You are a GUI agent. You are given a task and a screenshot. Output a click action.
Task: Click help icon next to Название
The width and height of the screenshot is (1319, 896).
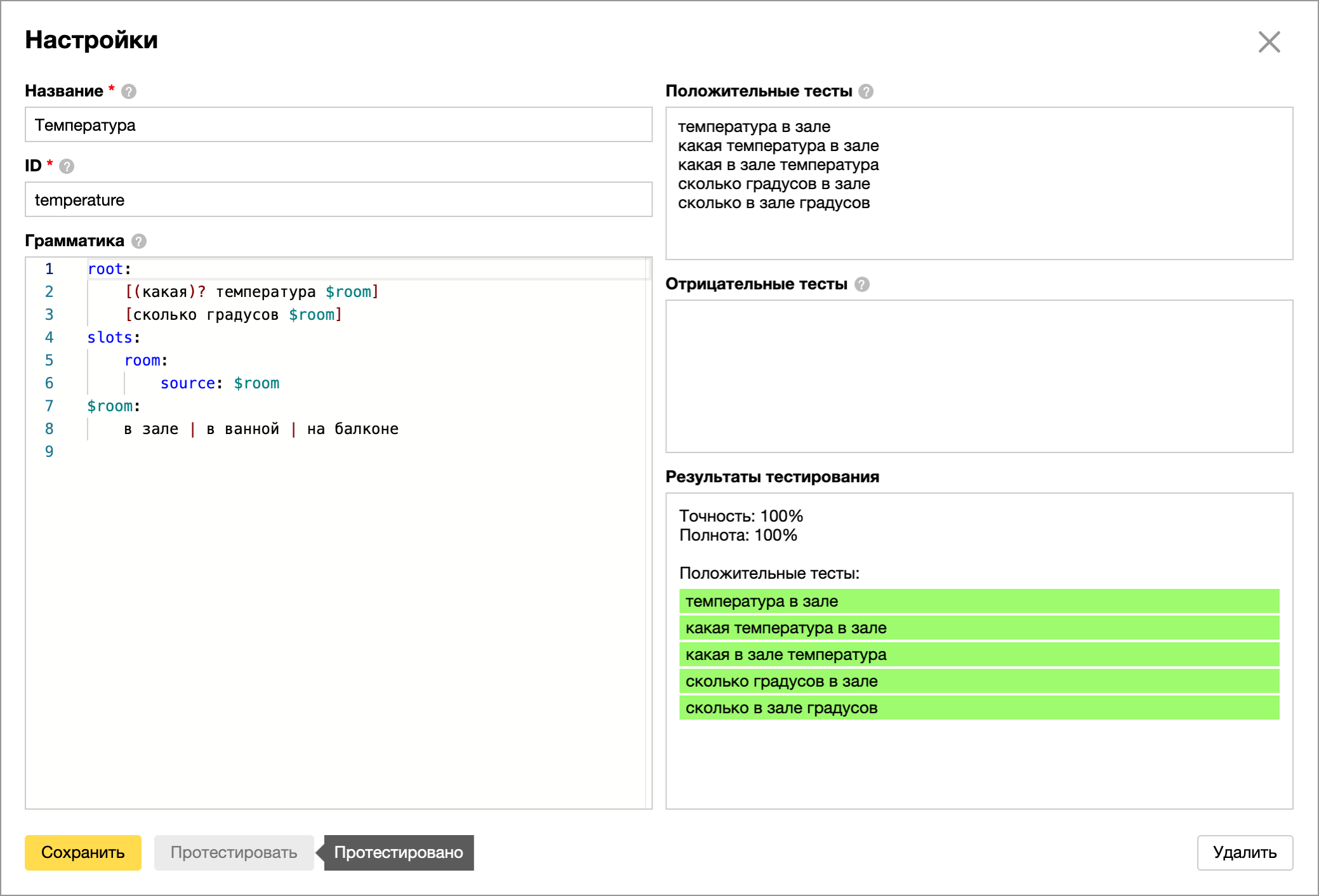(x=129, y=91)
